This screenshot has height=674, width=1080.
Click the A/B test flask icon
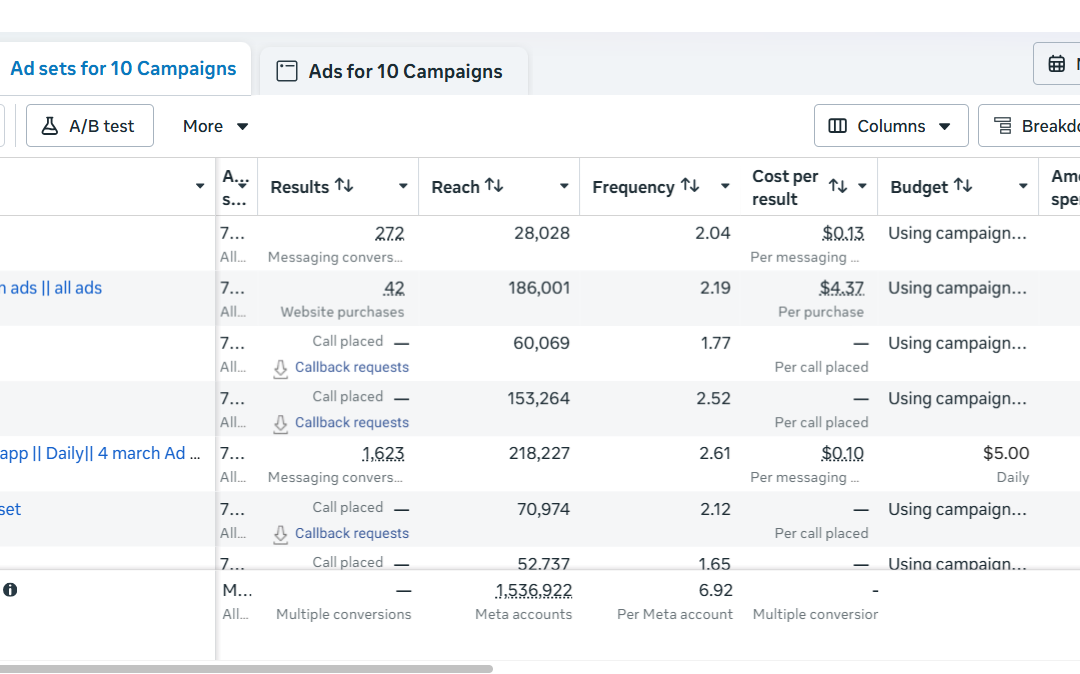50,126
